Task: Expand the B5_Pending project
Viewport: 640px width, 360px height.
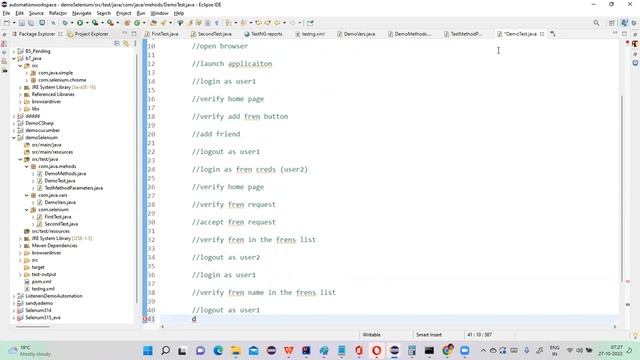Action: point(14,51)
